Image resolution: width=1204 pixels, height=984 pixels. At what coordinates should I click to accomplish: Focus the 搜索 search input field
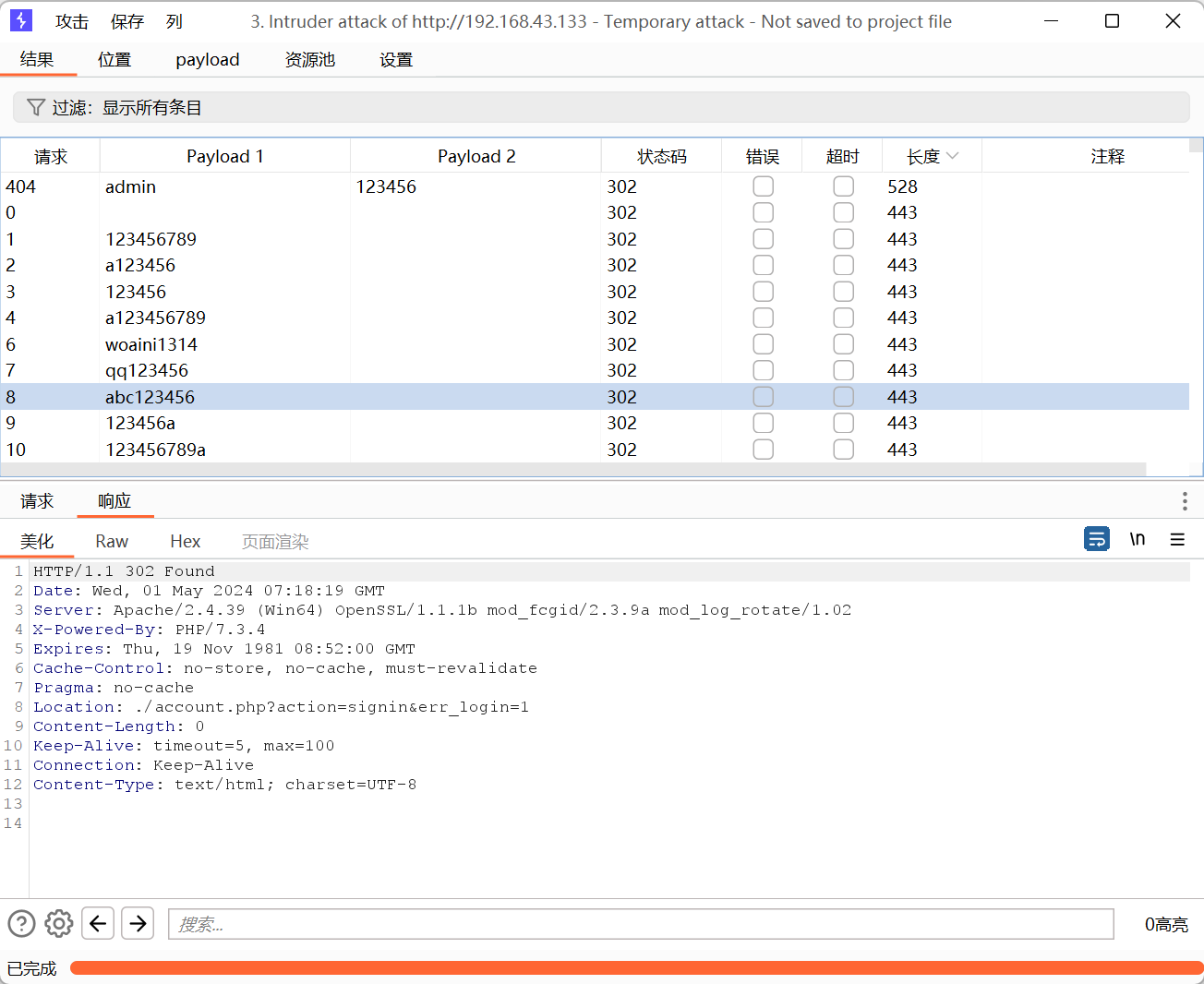coord(641,924)
